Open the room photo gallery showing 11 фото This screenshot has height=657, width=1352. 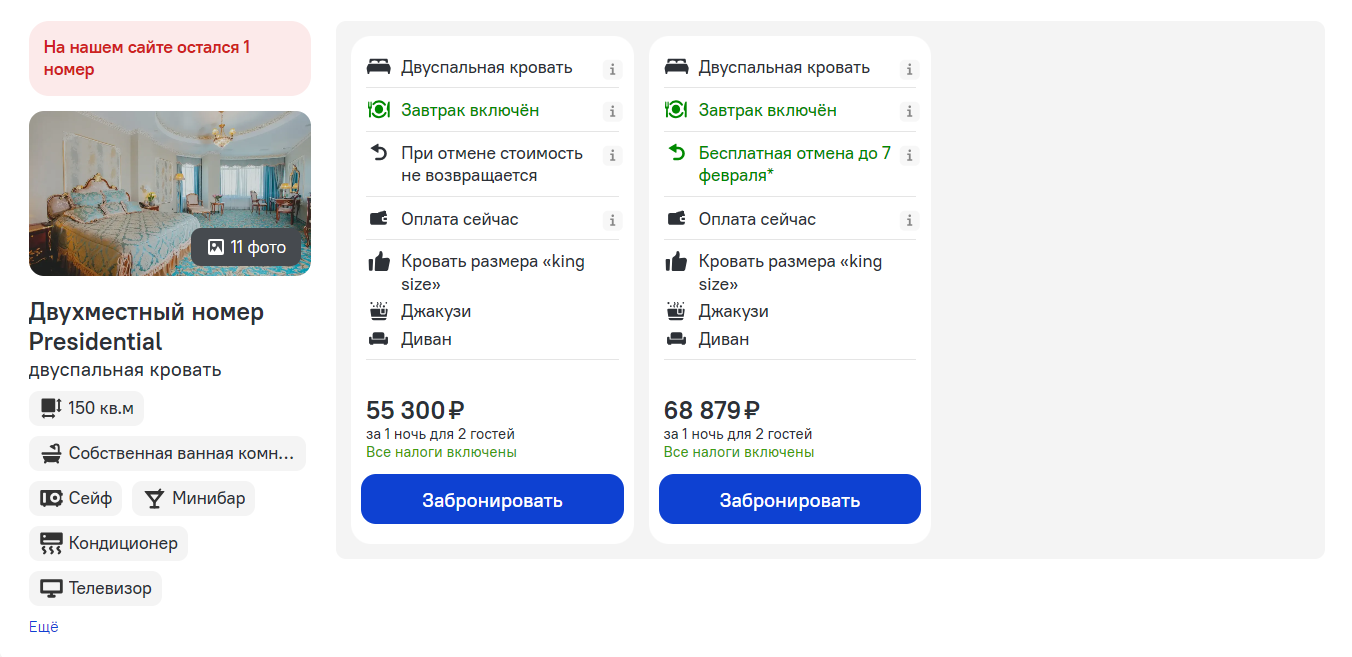248,247
